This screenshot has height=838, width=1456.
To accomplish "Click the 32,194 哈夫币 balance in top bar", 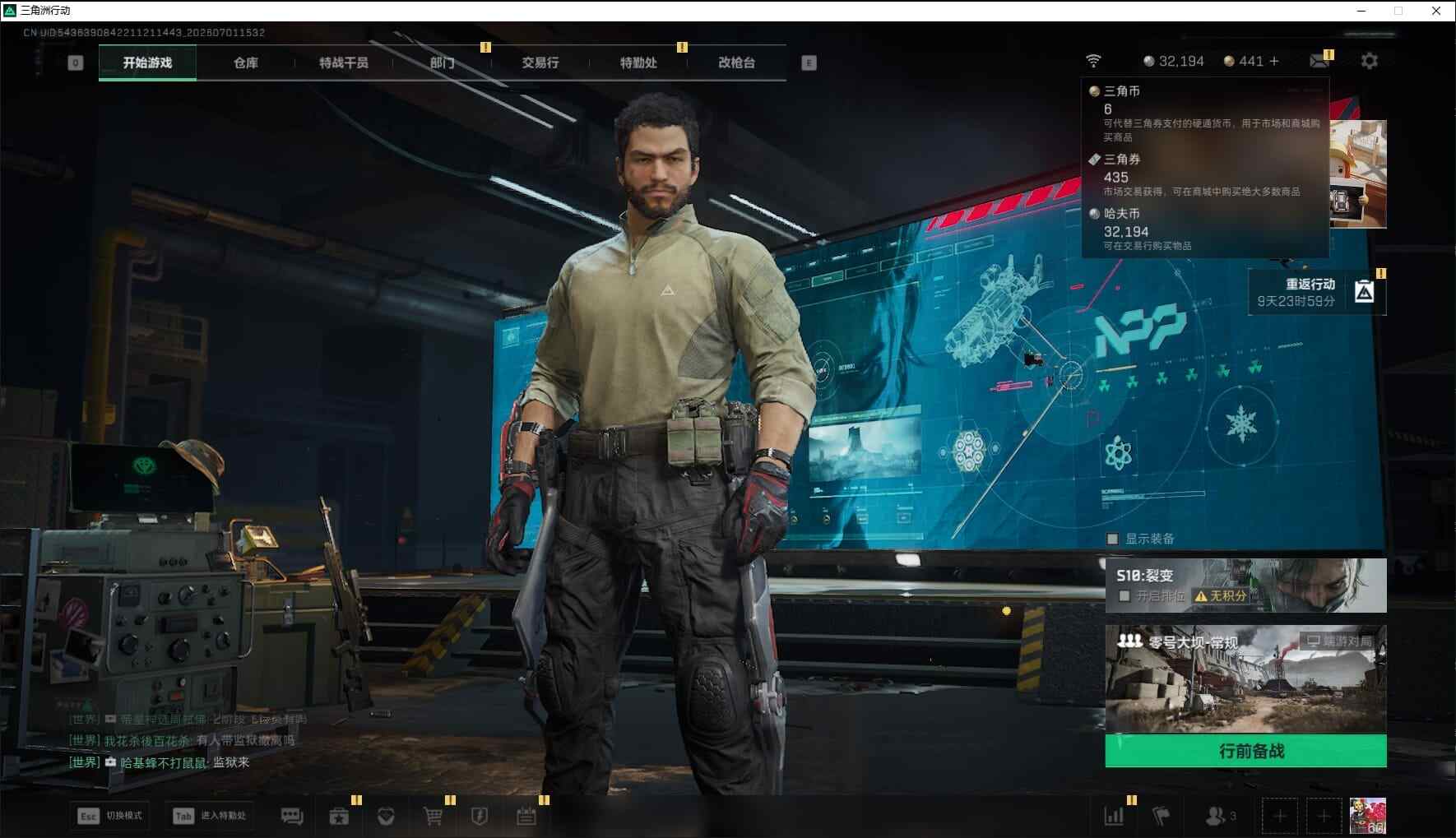I will [1174, 61].
